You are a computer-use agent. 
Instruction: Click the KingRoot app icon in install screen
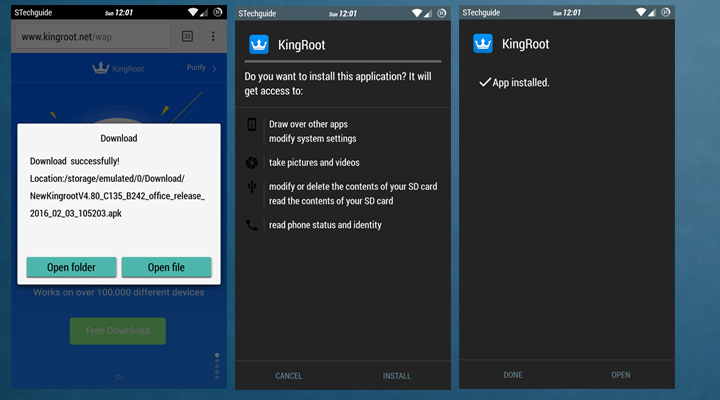click(x=259, y=45)
